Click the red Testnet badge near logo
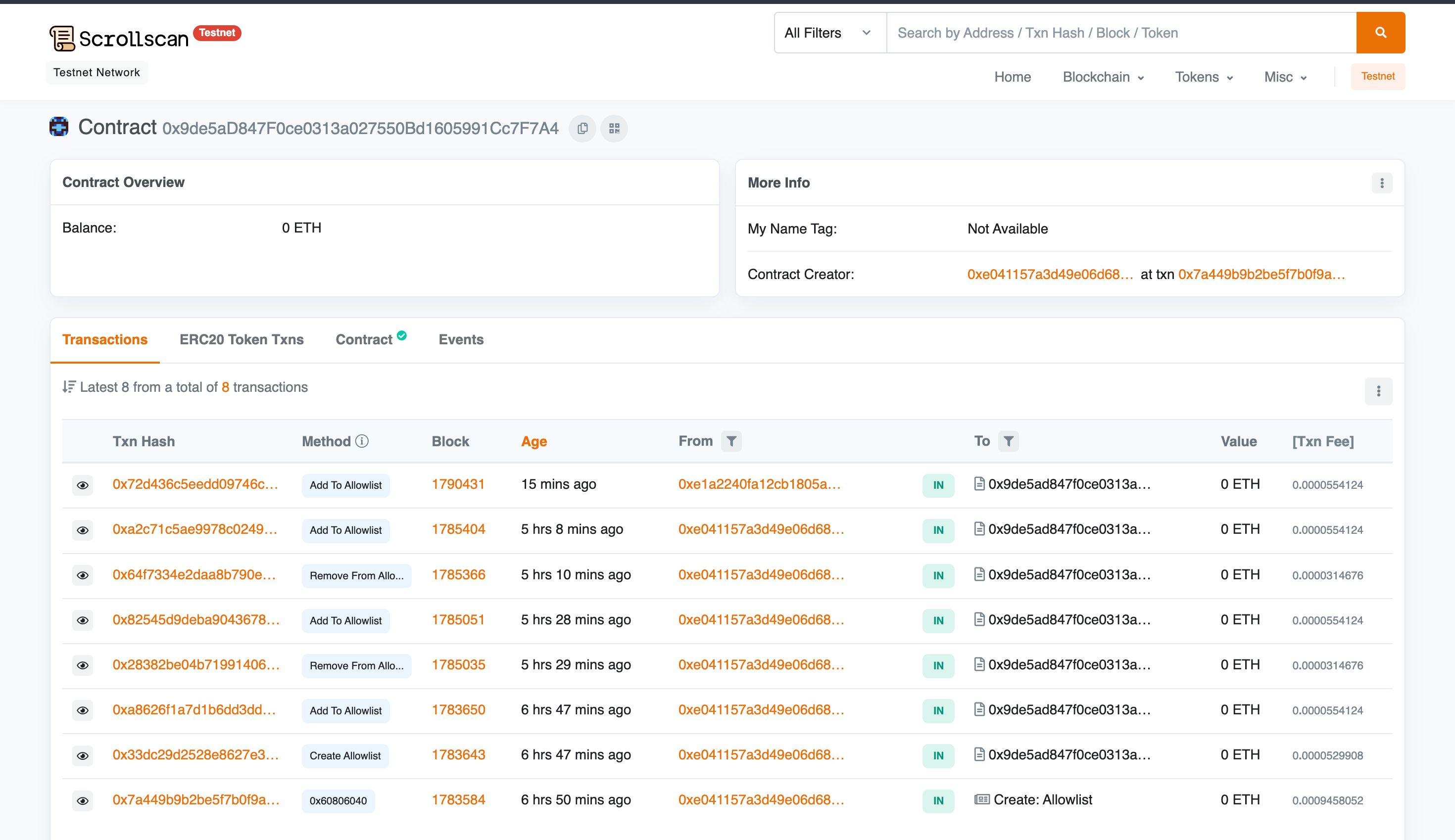 coord(217,33)
